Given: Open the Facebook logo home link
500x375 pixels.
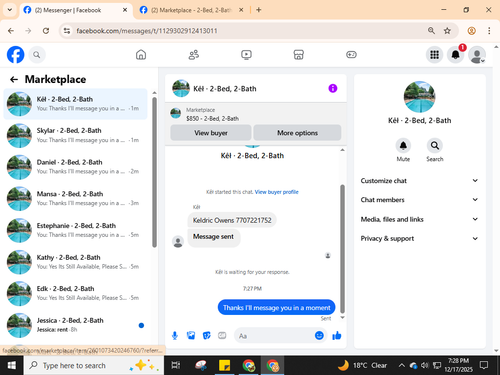Looking at the screenshot, I should (x=16, y=55).
